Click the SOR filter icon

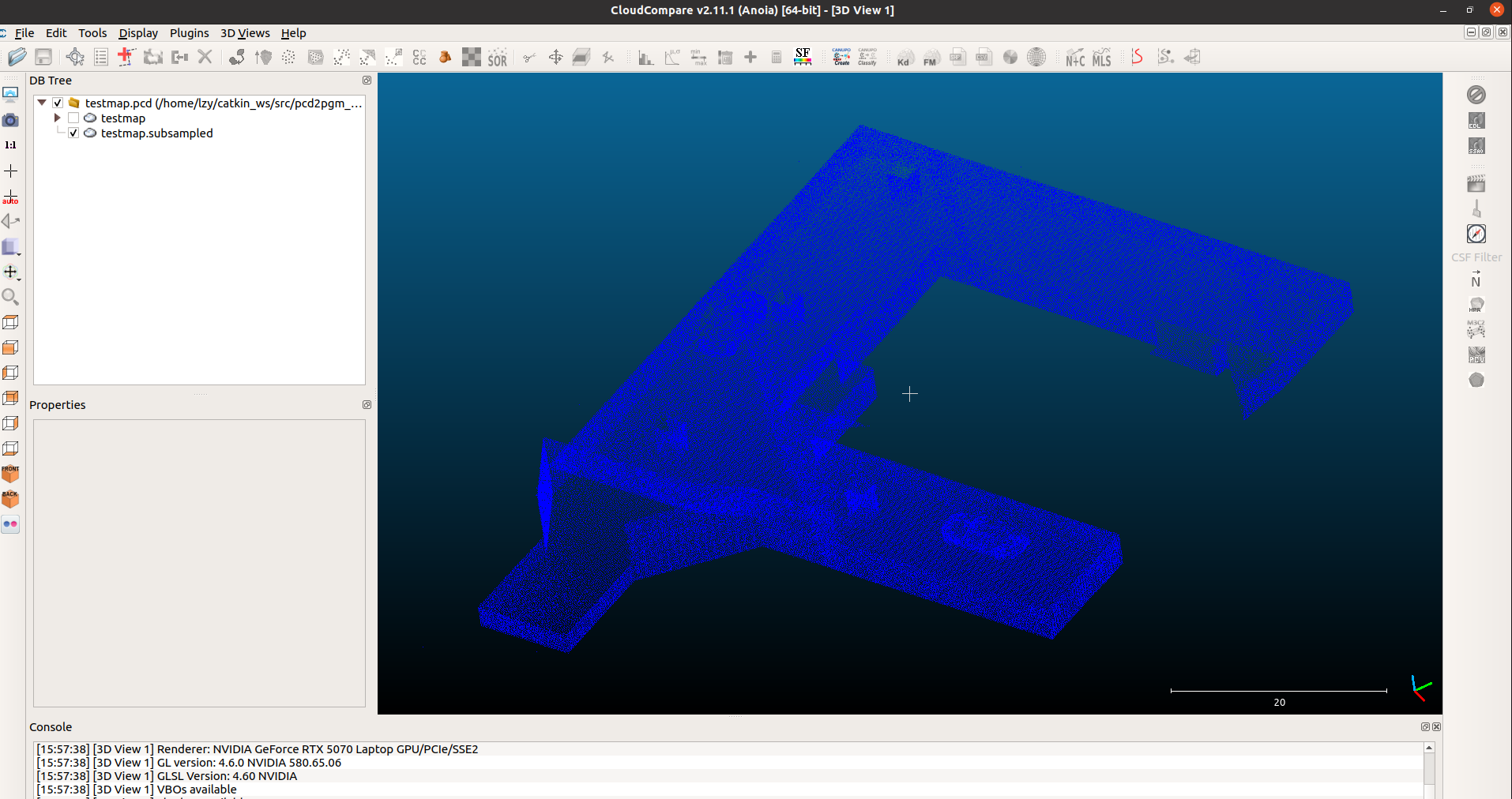tap(497, 57)
